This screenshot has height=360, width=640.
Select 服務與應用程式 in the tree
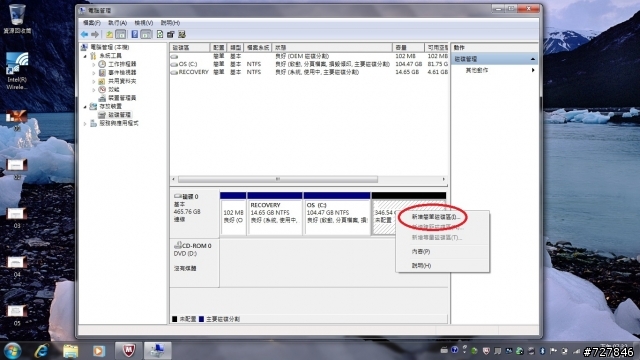pyautogui.click(x=119, y=123)
